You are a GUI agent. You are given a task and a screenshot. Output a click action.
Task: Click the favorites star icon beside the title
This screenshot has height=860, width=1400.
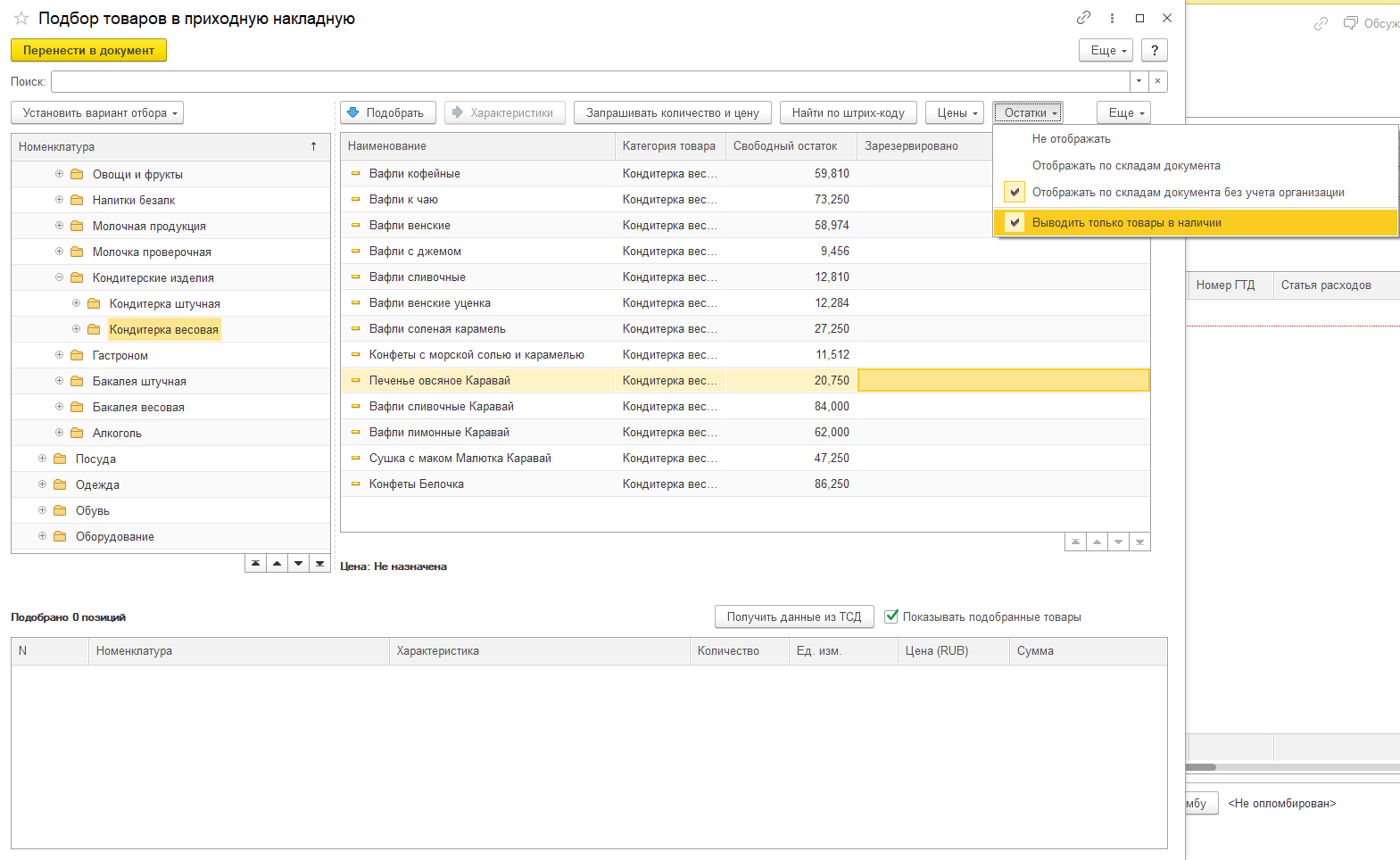pyautogui.click(x=21, y=18)
